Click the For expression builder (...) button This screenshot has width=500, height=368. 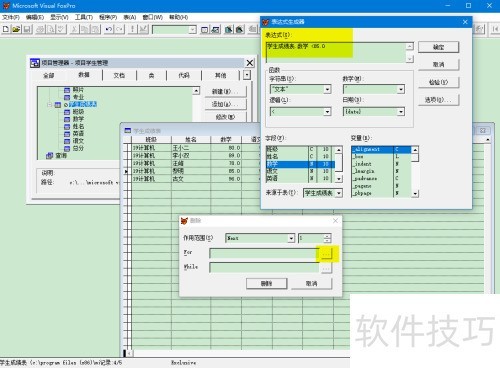pos(327,254)
